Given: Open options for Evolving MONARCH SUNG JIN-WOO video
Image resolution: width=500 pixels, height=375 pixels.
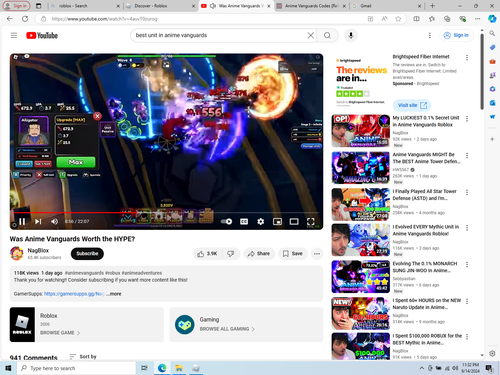Looking at the screenshot, I should 467,264.
